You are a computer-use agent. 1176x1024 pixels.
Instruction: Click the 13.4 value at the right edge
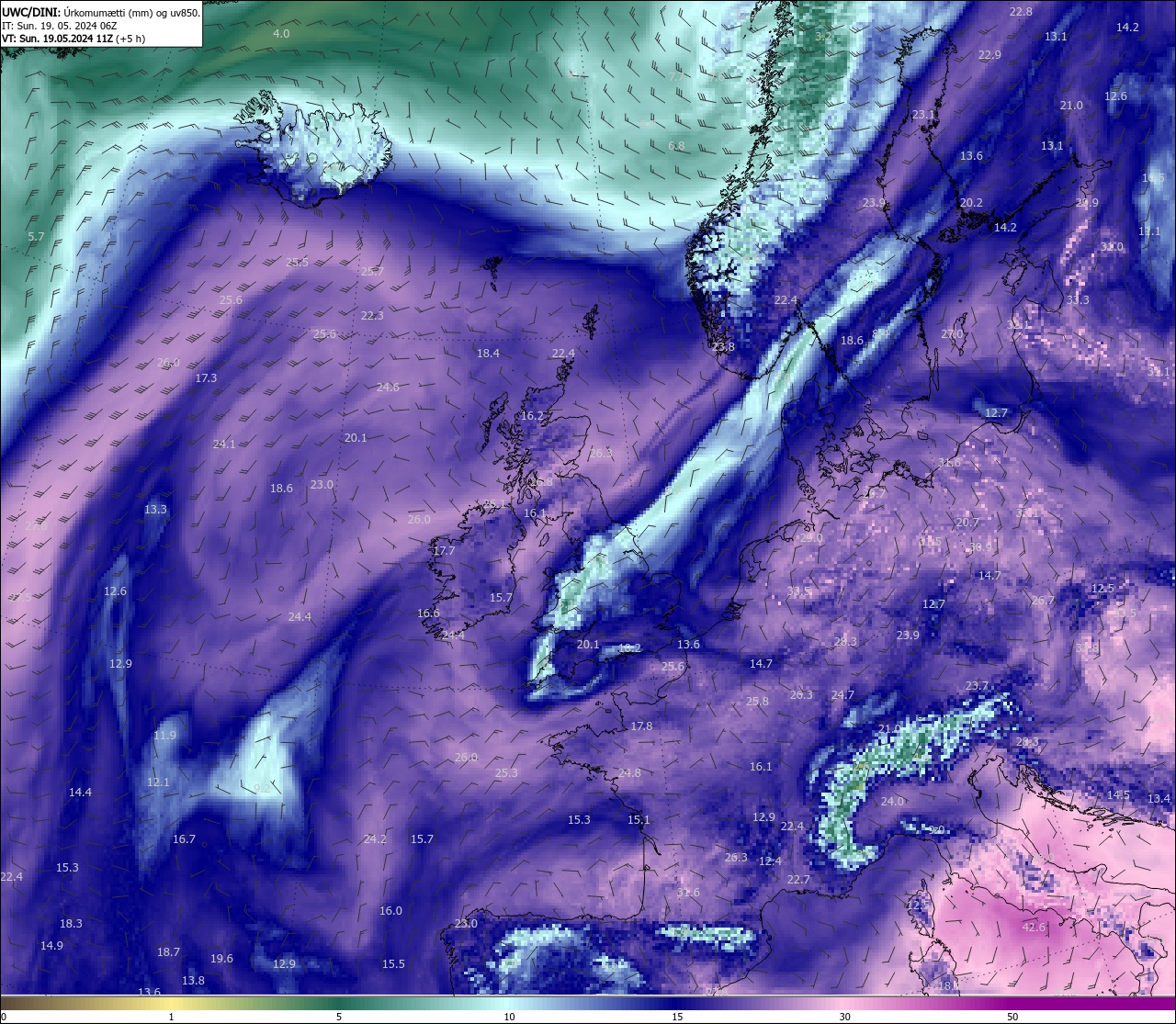click(1159, 798)
